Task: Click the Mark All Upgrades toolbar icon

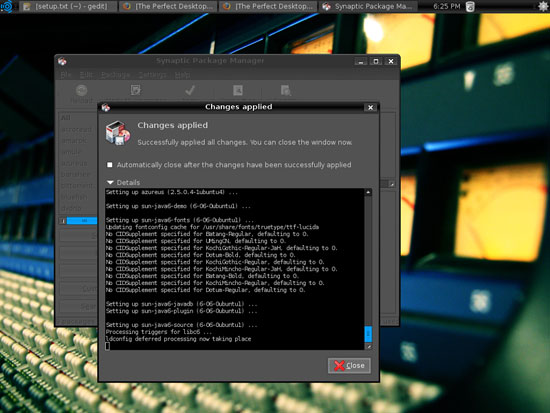Action: (x=135, y=90)
